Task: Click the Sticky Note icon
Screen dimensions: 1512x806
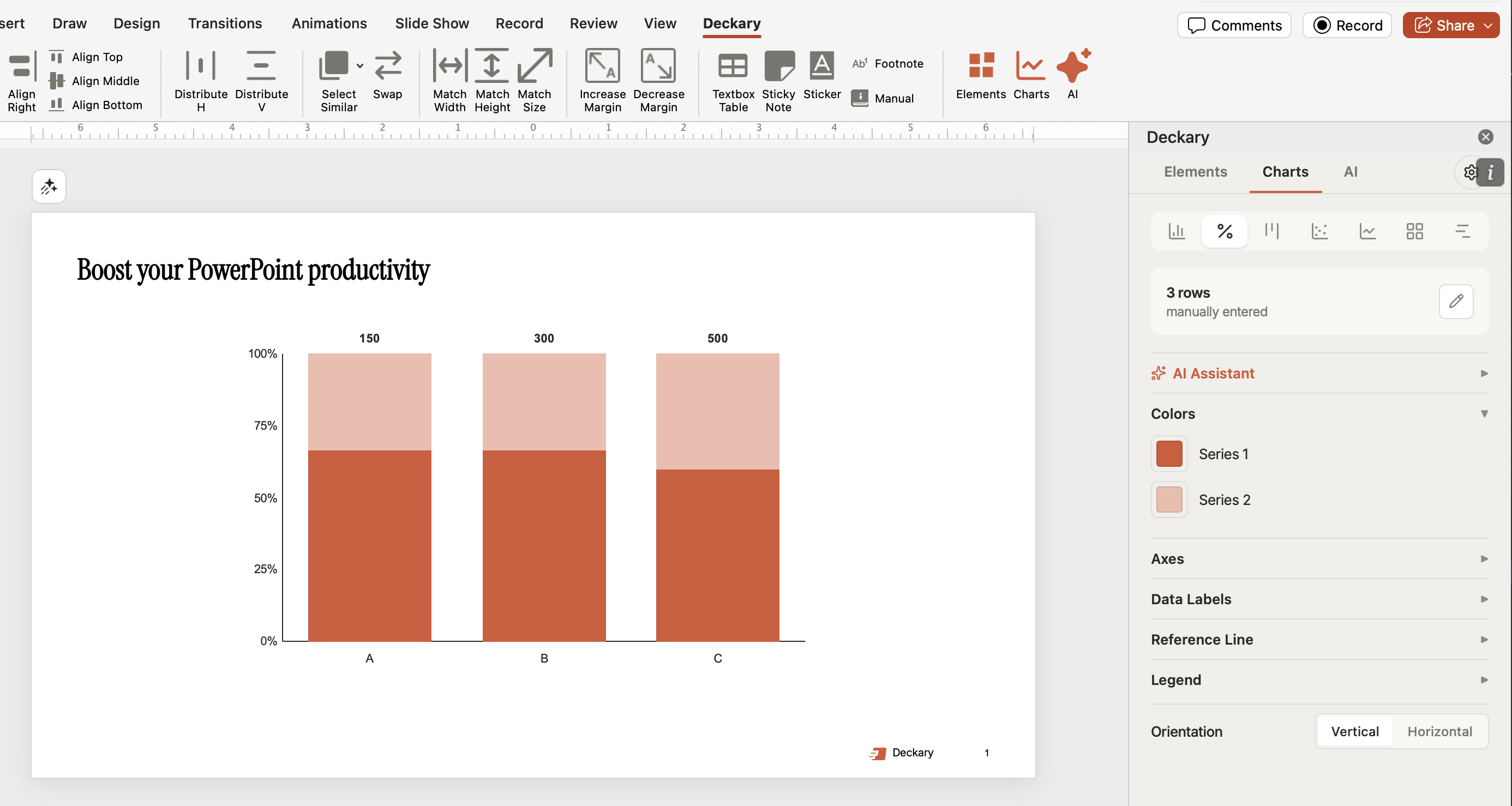Action: pyautogui.click(x=778, y=67)
